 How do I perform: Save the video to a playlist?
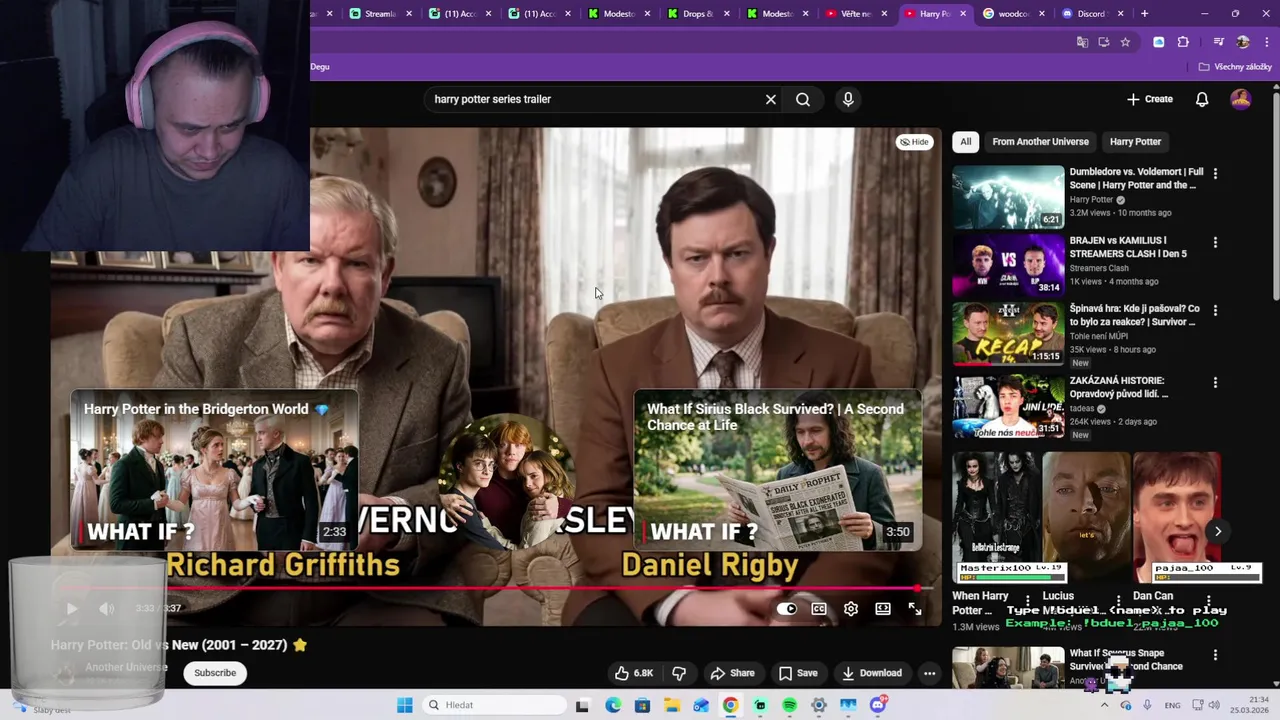point(798,673)
